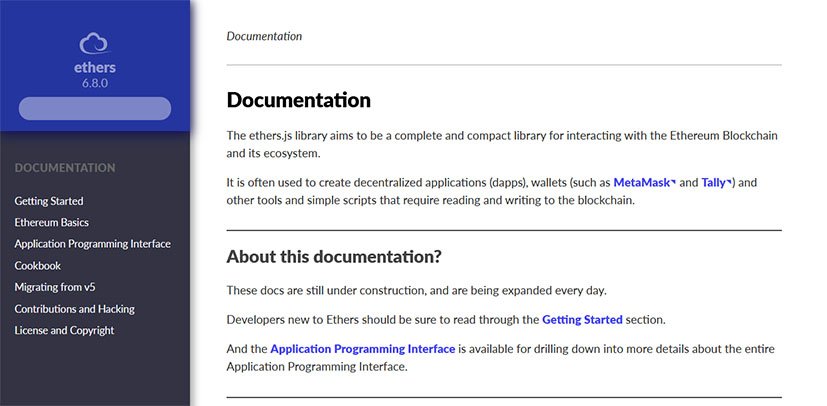This screenshot has width=827, height=406.
Task: Click the external-link arrow beside Tally
Action: [x=731, y=182]
